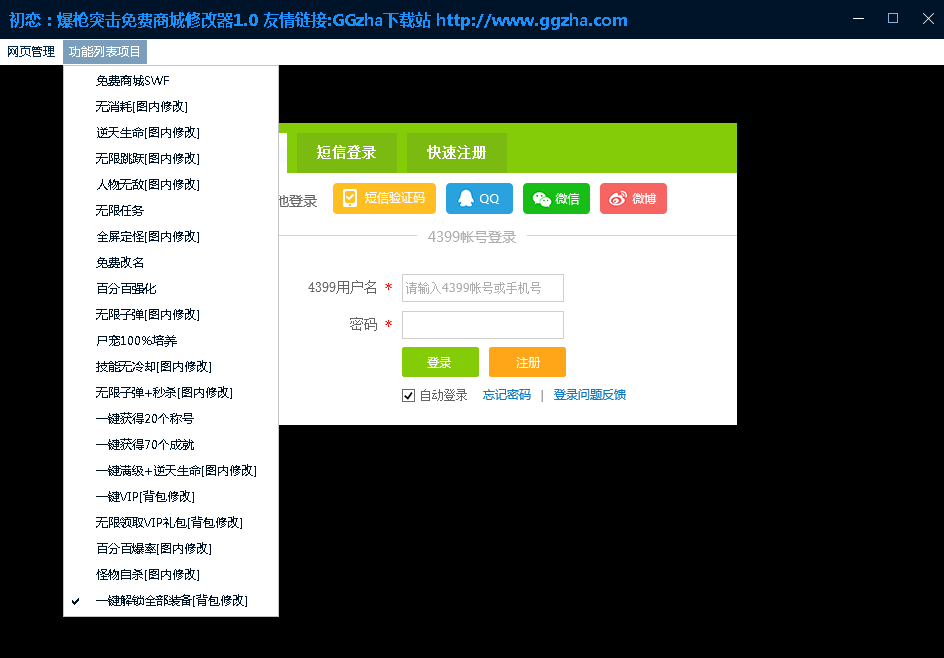Select 一键获得20个称号

point(171,418)
